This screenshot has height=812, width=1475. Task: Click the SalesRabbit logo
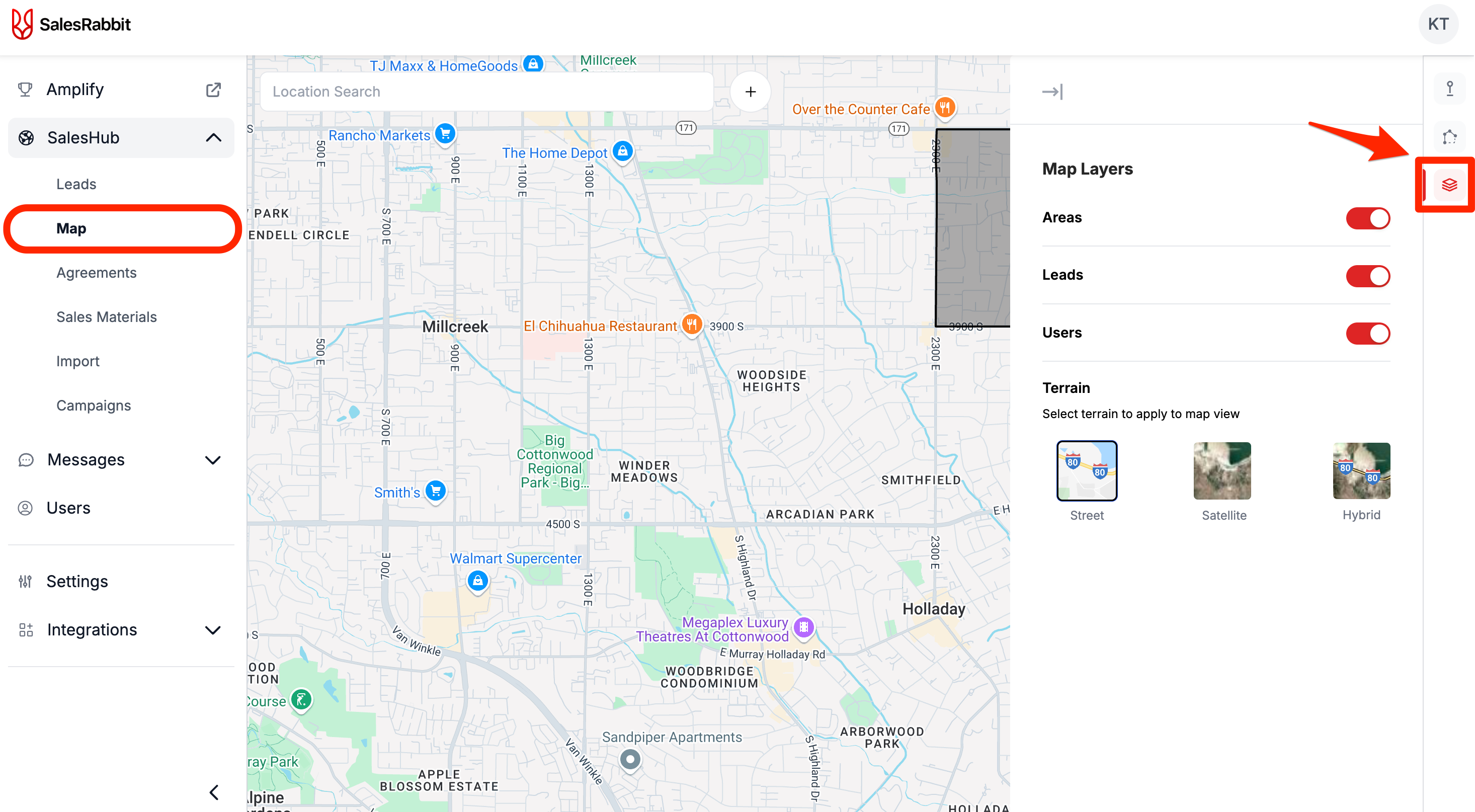point(71,24)
